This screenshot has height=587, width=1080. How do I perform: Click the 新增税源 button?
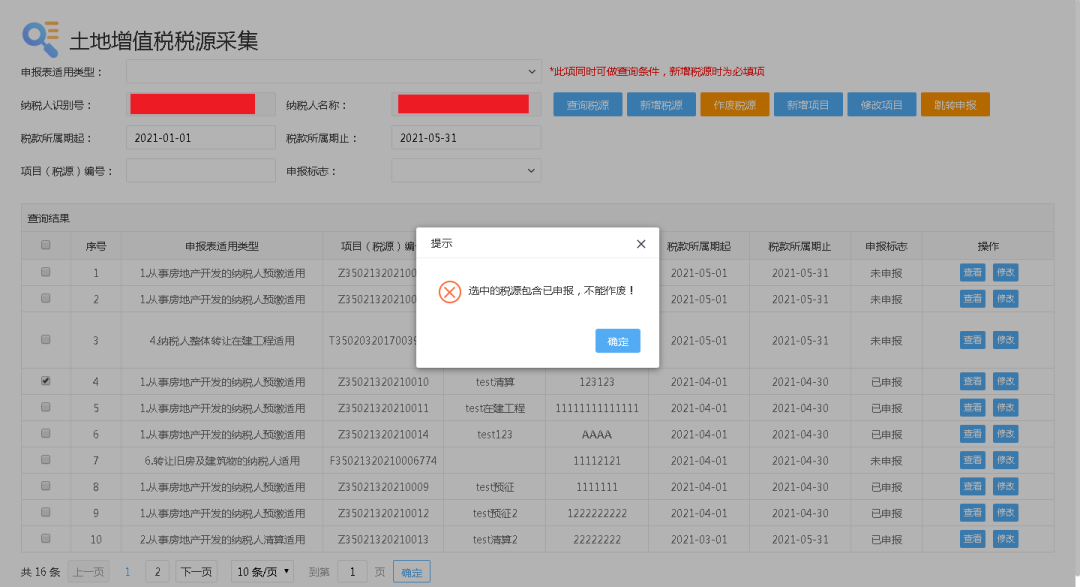point(660,104)
